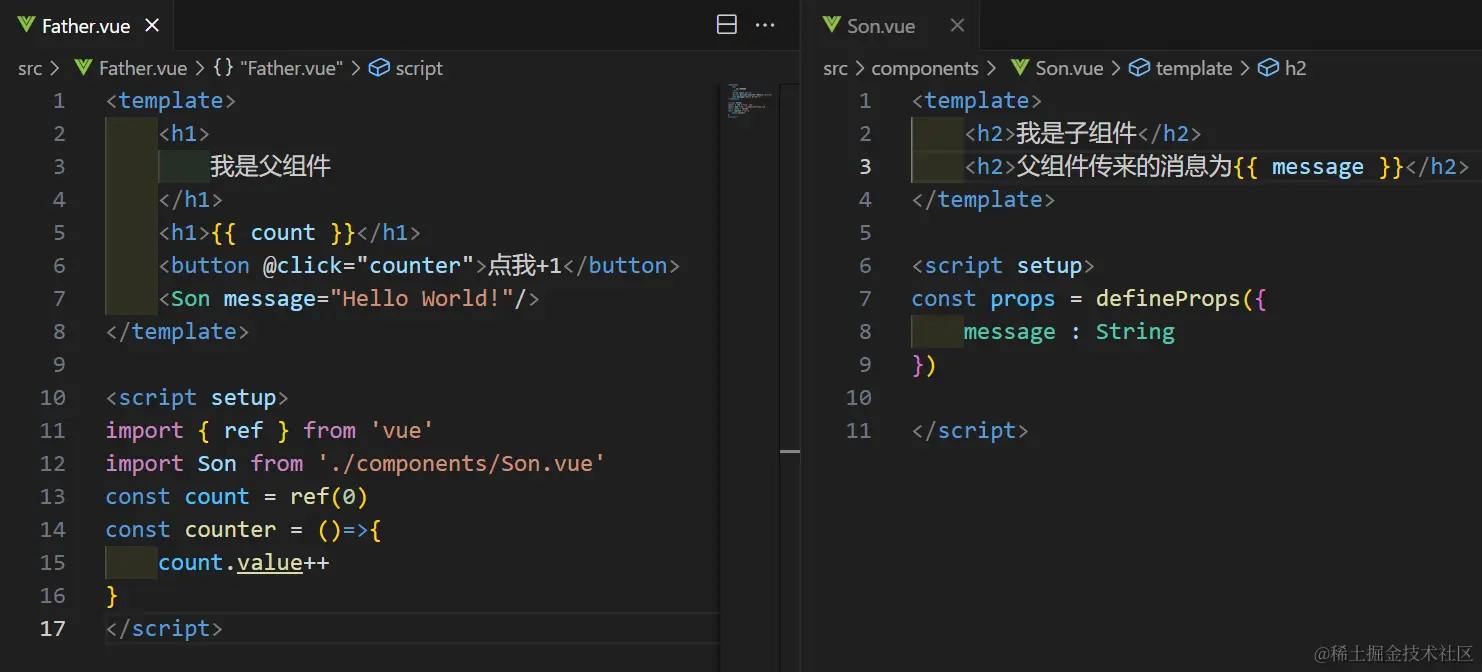Switch to the Father.vue tab
Screen dimensions: 1482x672
coord(86,26)
